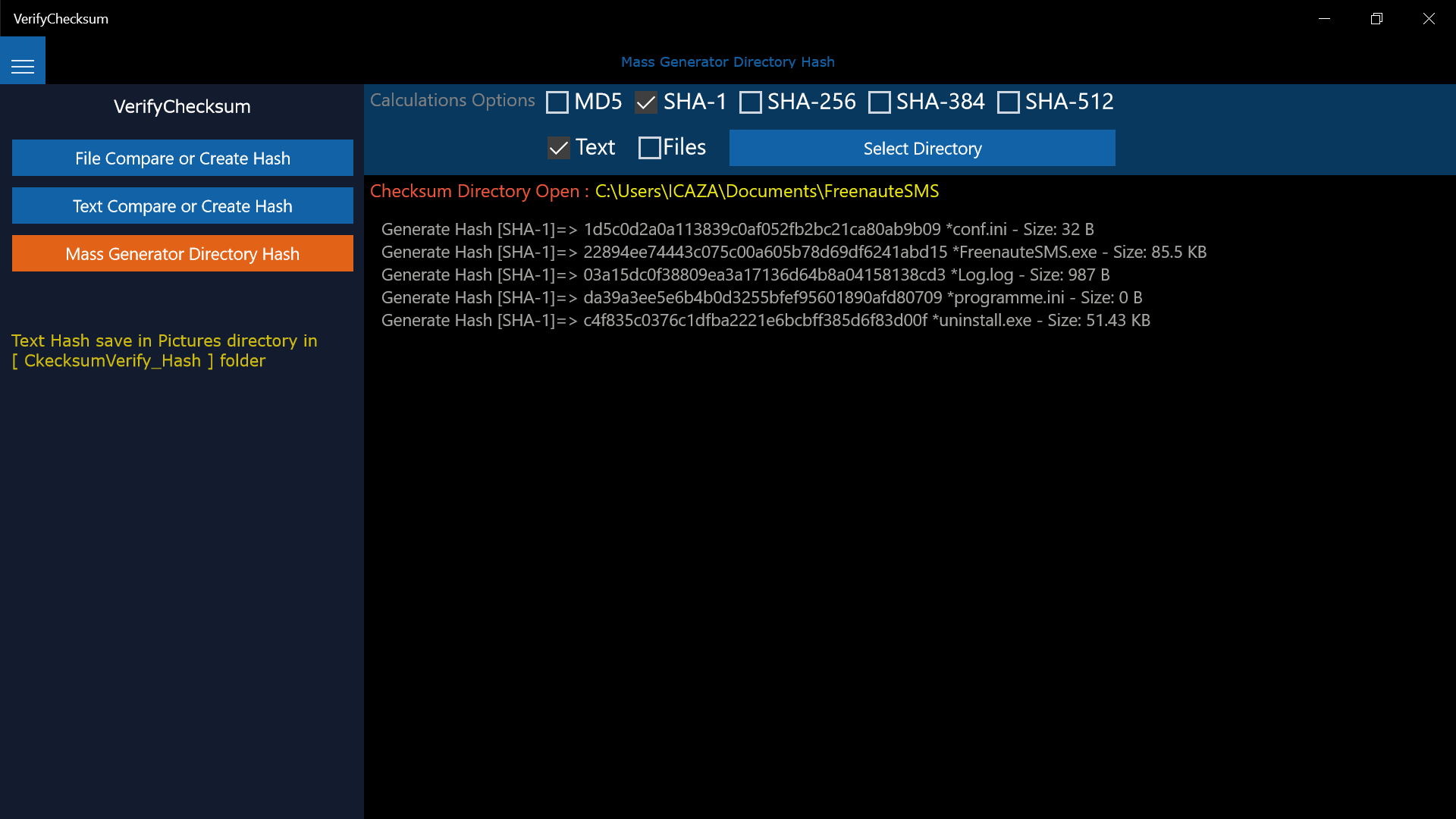Image resolution: width=1456 pixels, height=819 pixels.
Task: Enable SHA-512 hash option
Action: point(1009,102)
